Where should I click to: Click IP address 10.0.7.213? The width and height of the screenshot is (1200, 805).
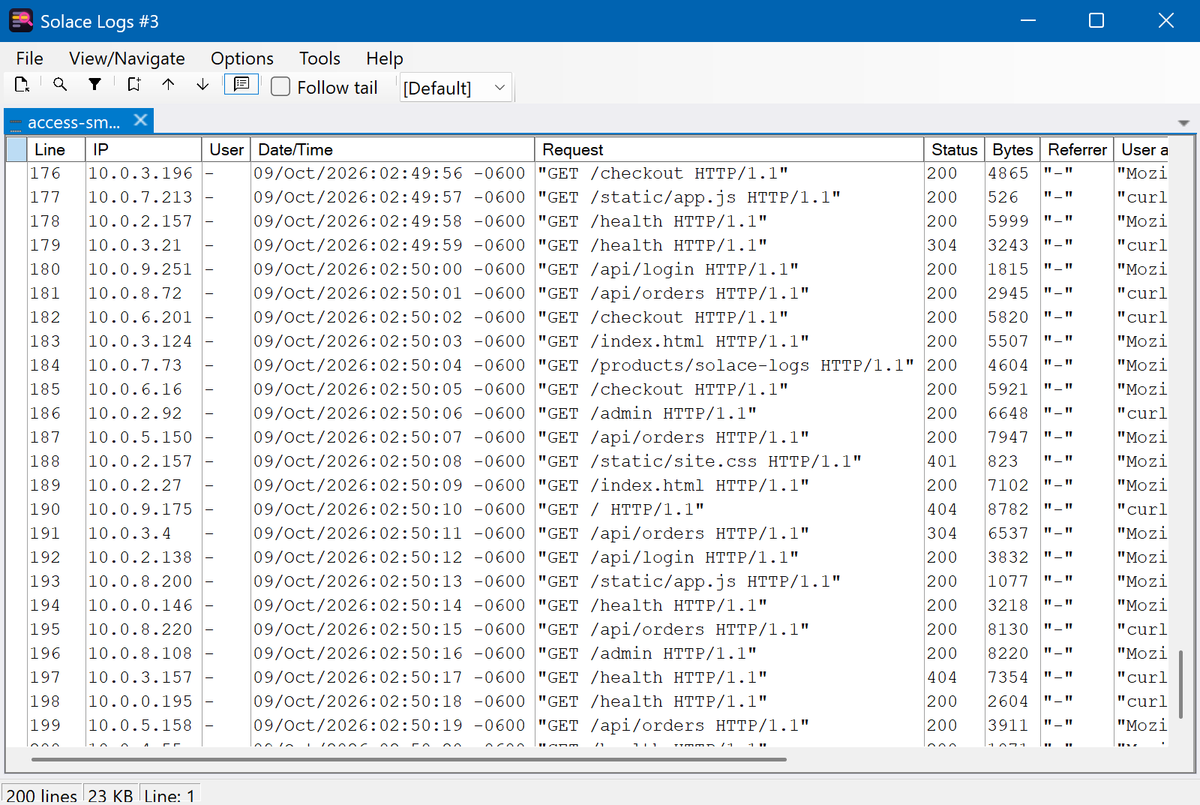point(141,197)
